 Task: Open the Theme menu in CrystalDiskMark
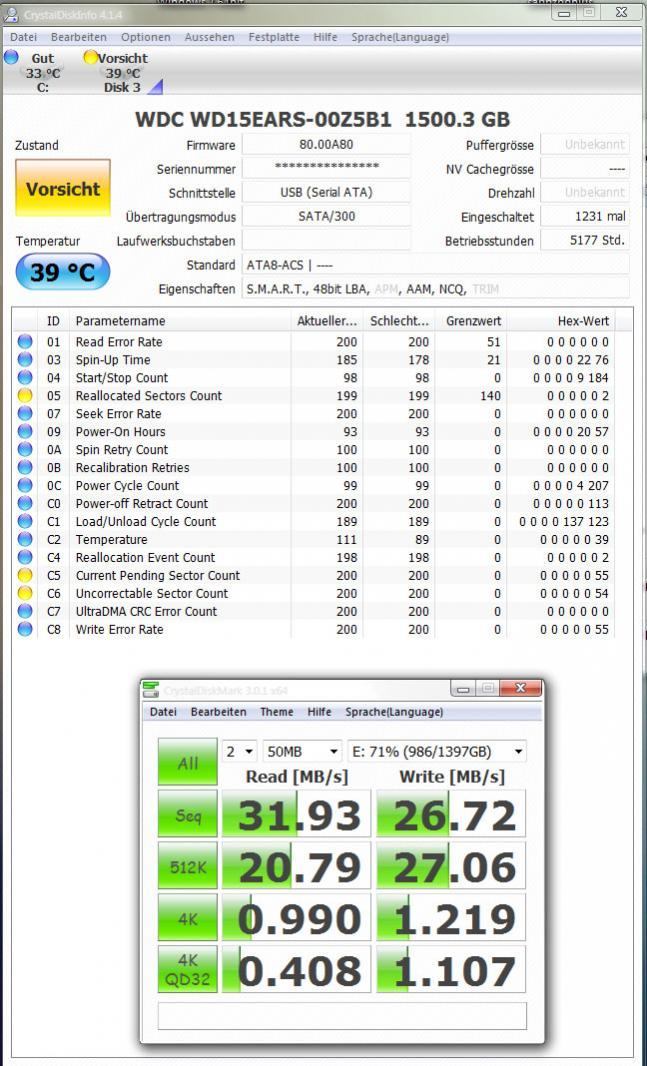point(277,712)
